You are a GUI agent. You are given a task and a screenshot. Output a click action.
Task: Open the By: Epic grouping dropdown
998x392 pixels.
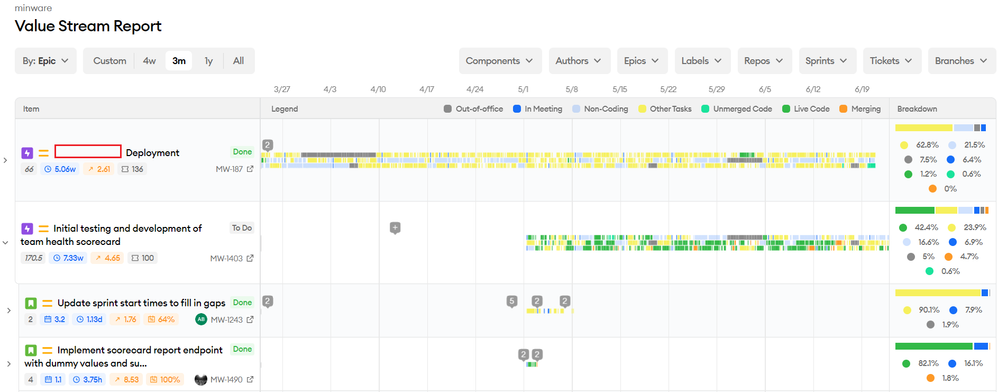pyautogui.click(x=46, y=61)
